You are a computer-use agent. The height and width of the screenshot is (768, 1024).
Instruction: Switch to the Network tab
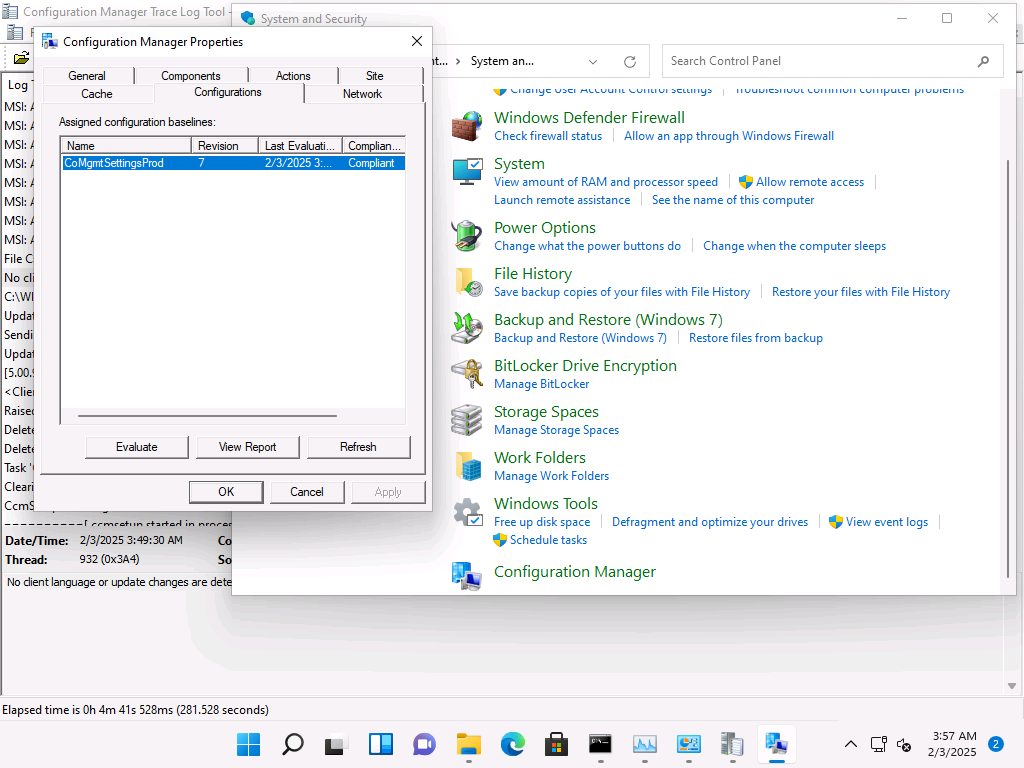pyautogui.click(x=362, y=94)
